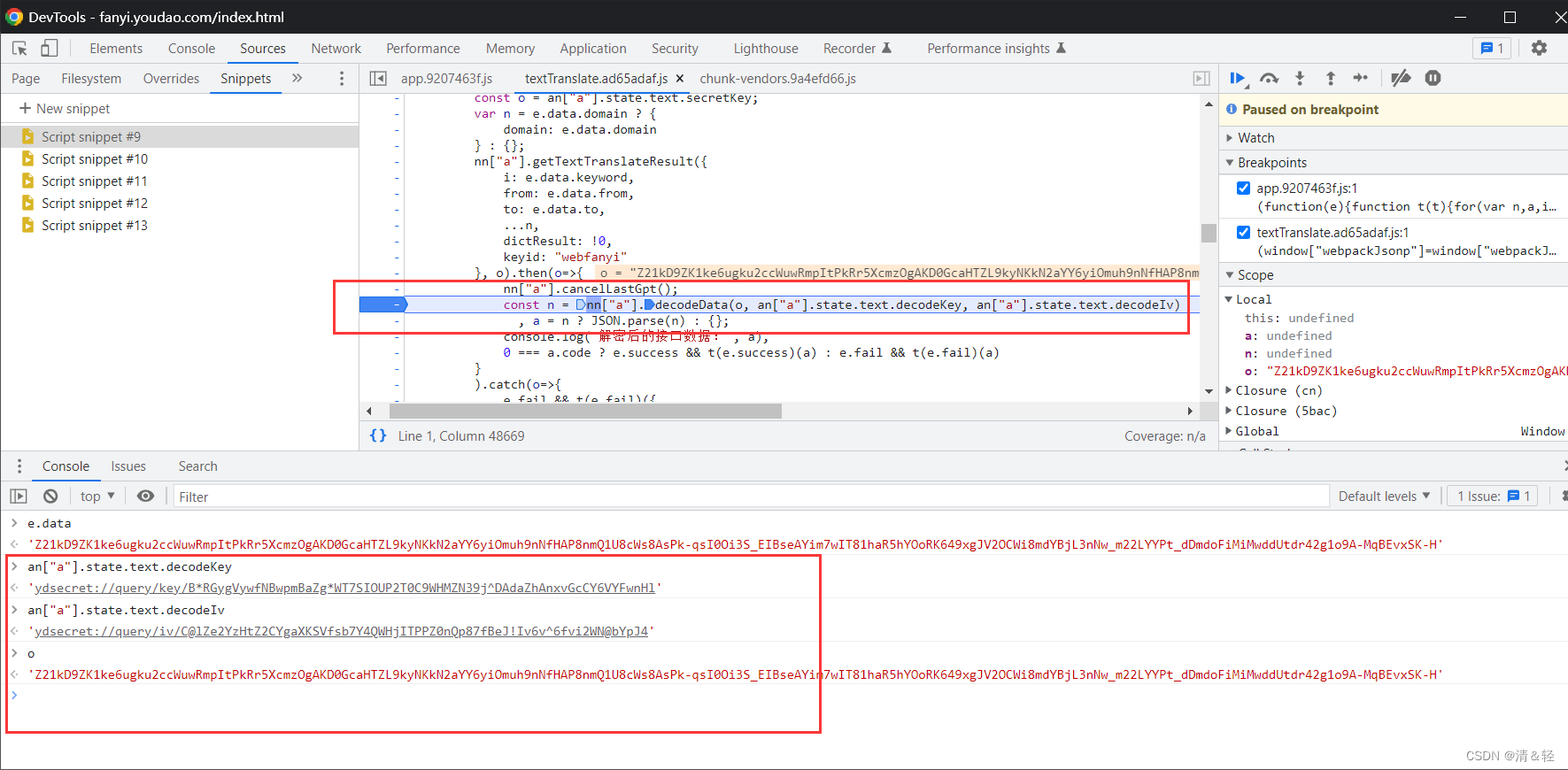Switch to app.9207463f.js file tab
This screenshot has height=770, width=1568.
[x=446, y=79]
